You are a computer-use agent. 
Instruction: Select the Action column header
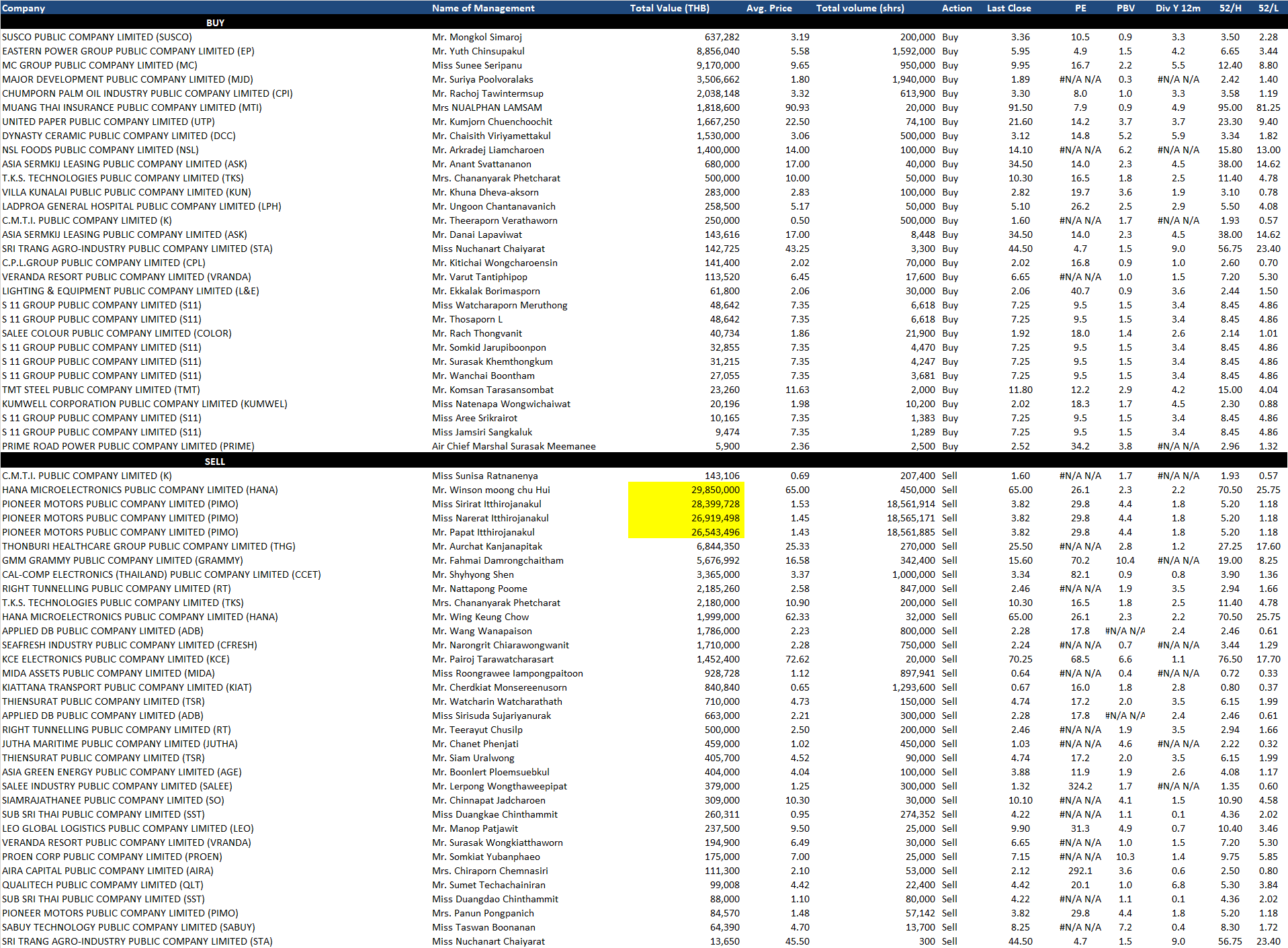click(956, 8)
